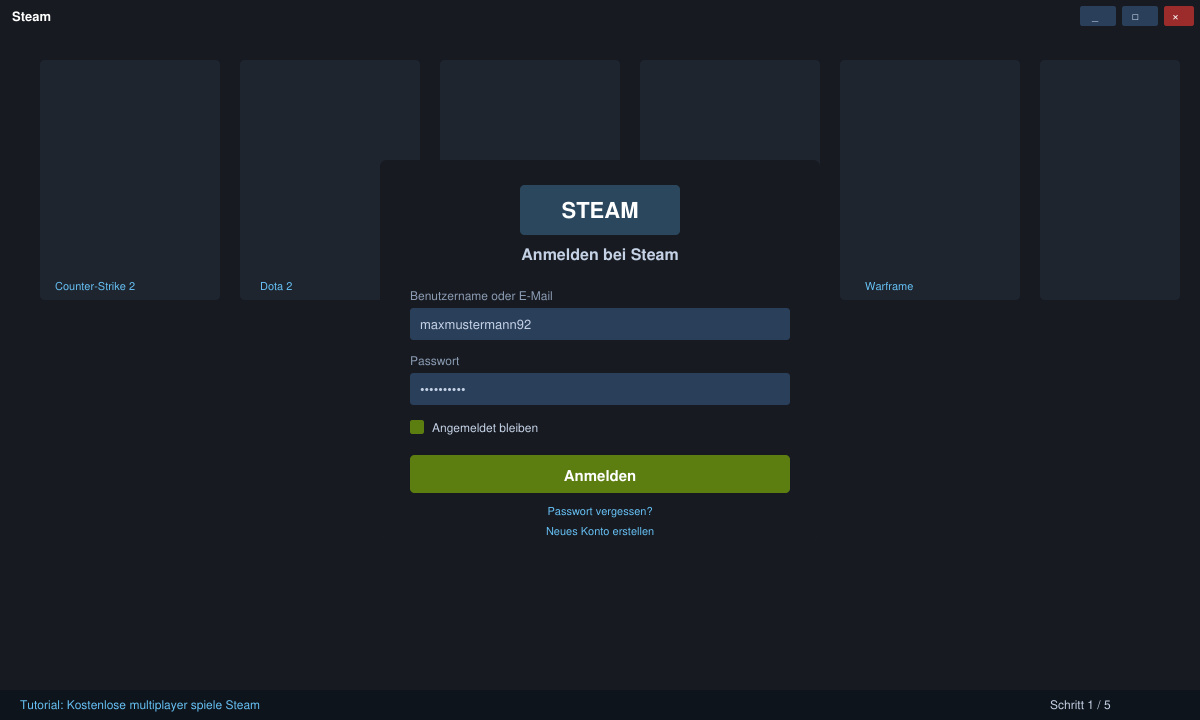
Task: Open the Warframe game card
Action: click(x=930, y=180)
